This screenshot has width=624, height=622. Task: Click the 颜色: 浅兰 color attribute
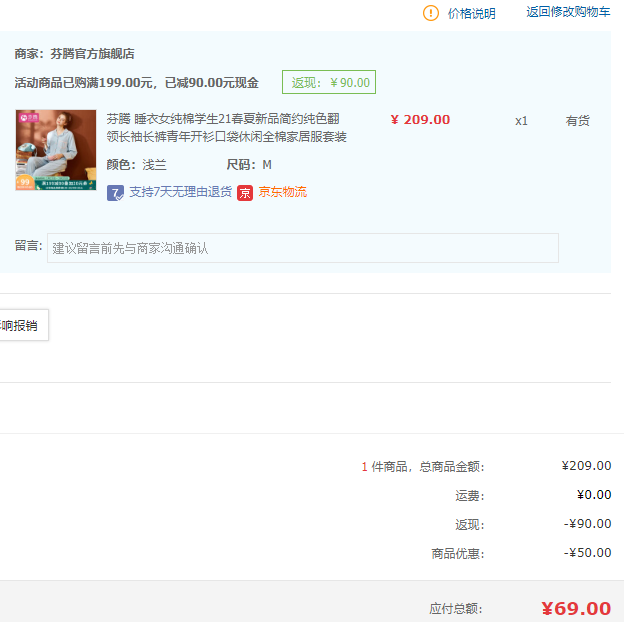coord(136,165)
